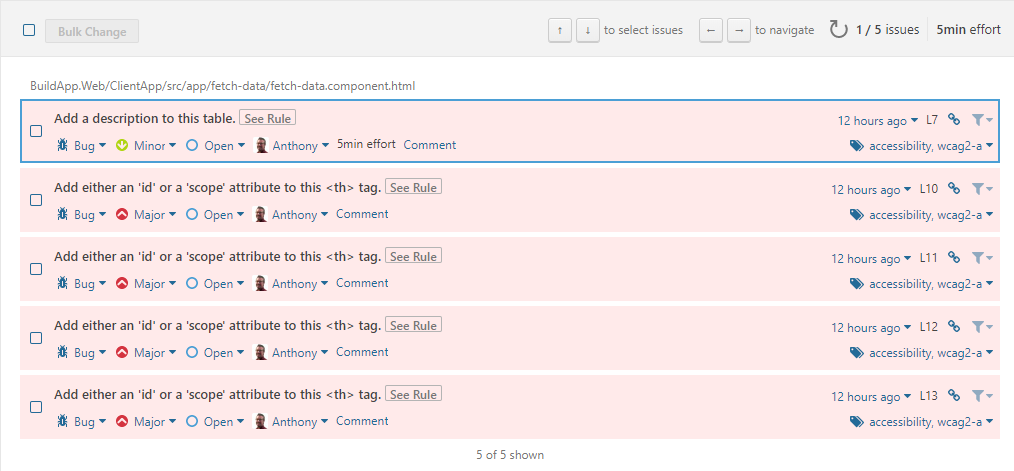
Task: Click the L12 line number
Action: click(x=929, y=327)
